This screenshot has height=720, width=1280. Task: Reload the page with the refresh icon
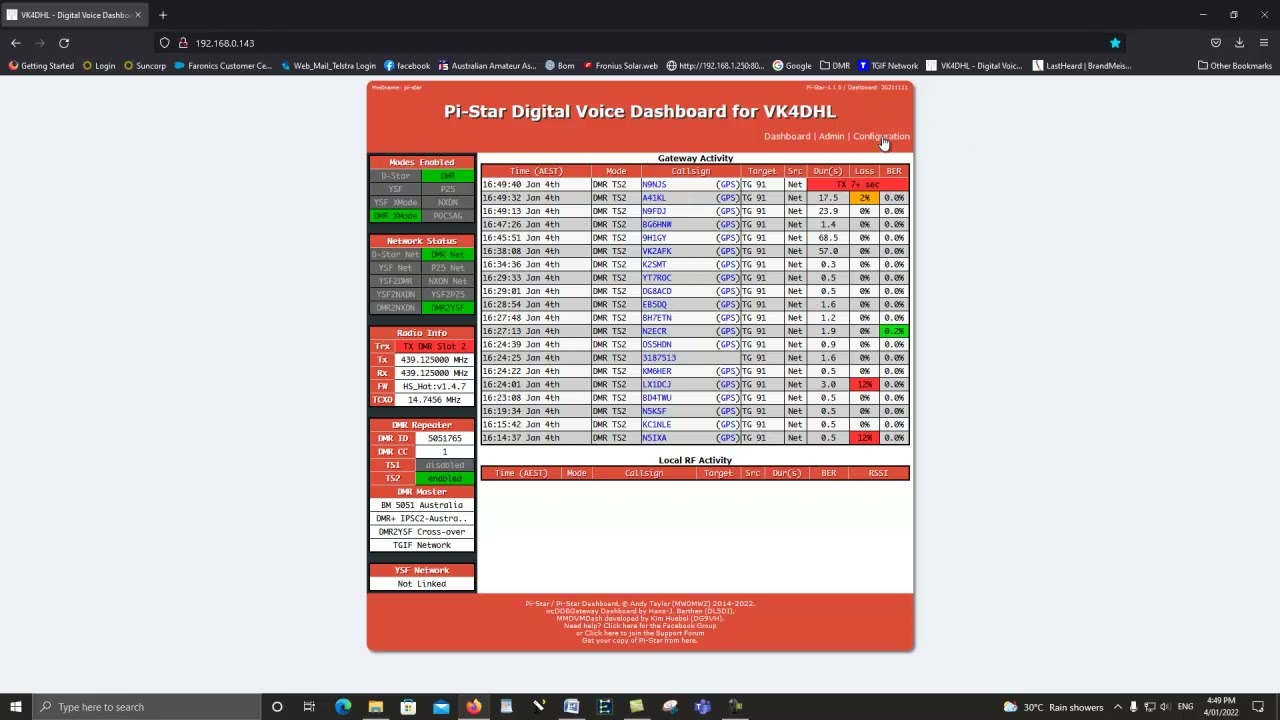[64, 43]
